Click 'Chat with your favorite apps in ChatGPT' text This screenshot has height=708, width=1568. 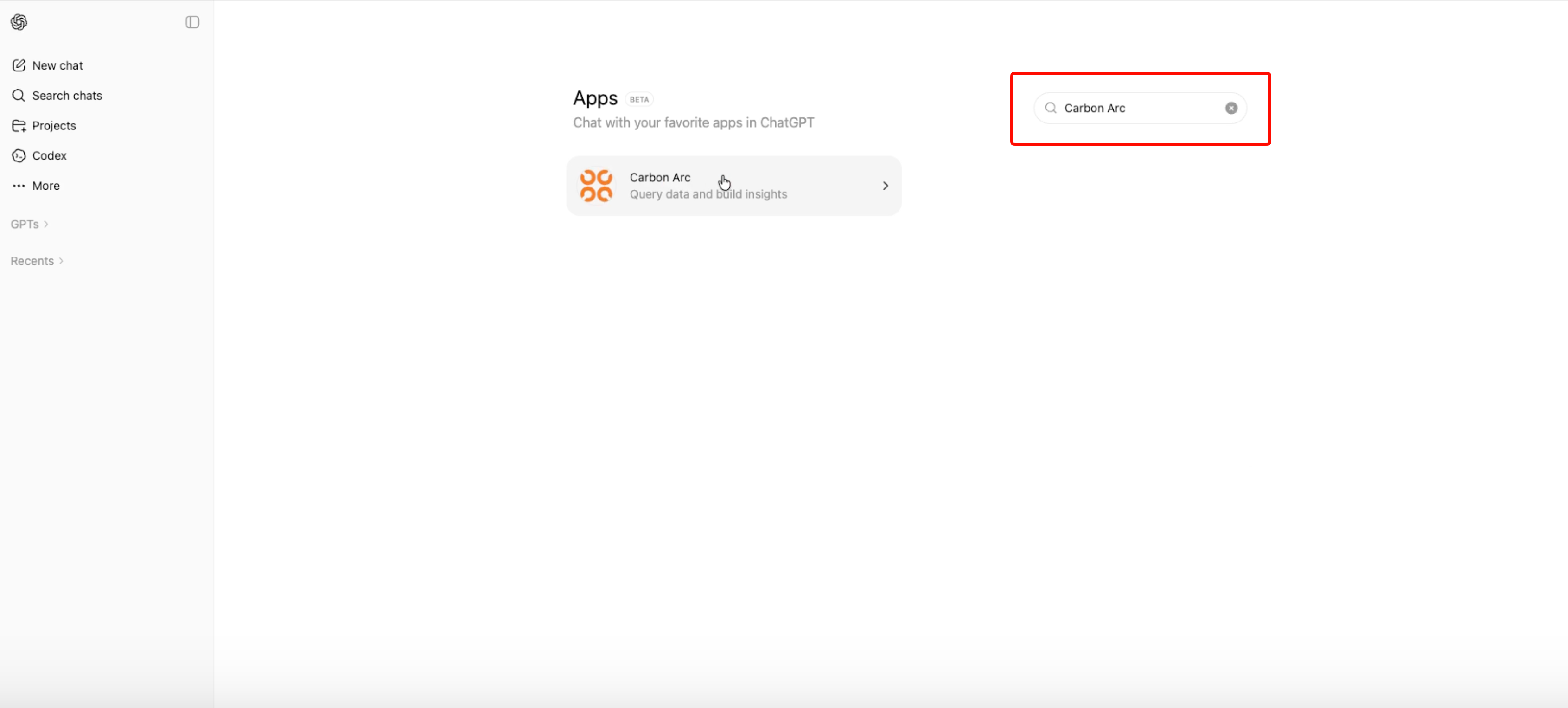pos(693,122)
